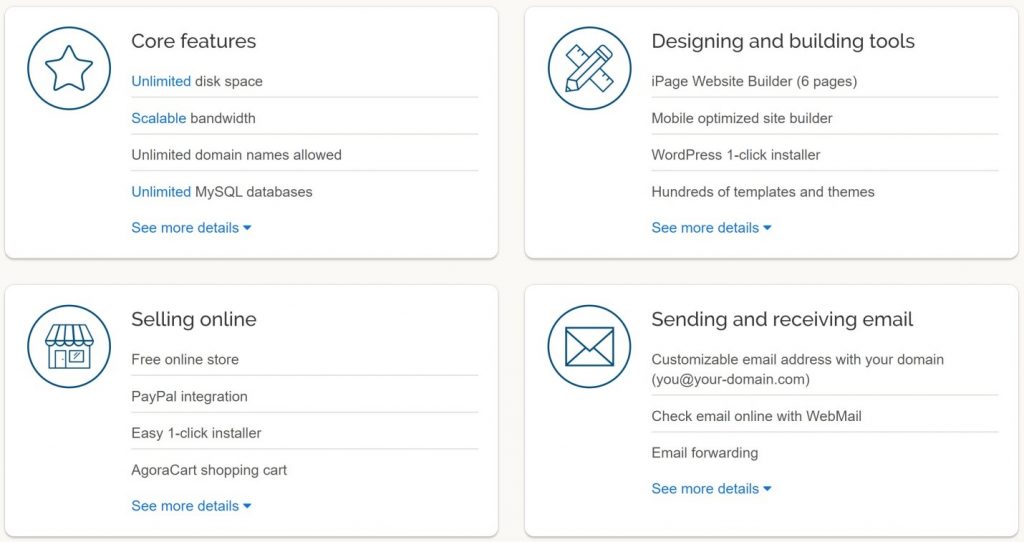Screen dimensions: 1024x542
Task: Click the PayPal integration item
Action: coord(189,396)
